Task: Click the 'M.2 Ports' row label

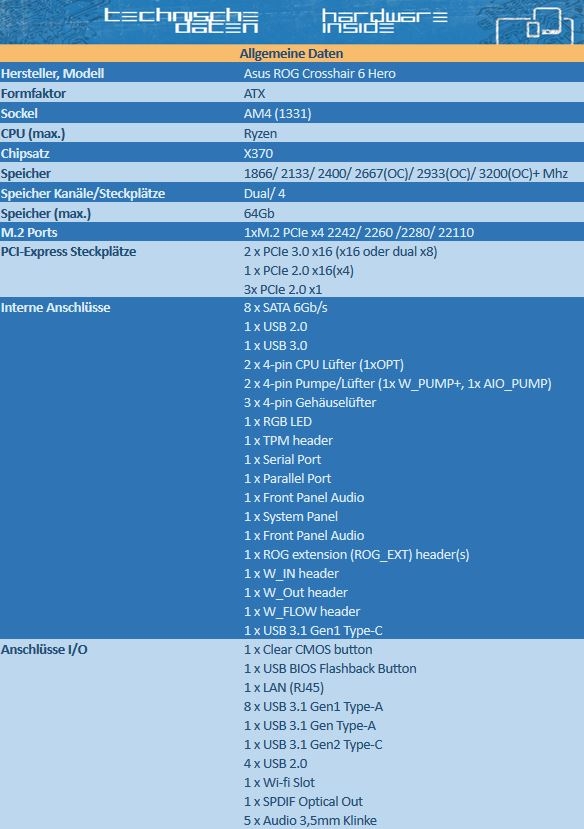Action: (x=29, y=233)
